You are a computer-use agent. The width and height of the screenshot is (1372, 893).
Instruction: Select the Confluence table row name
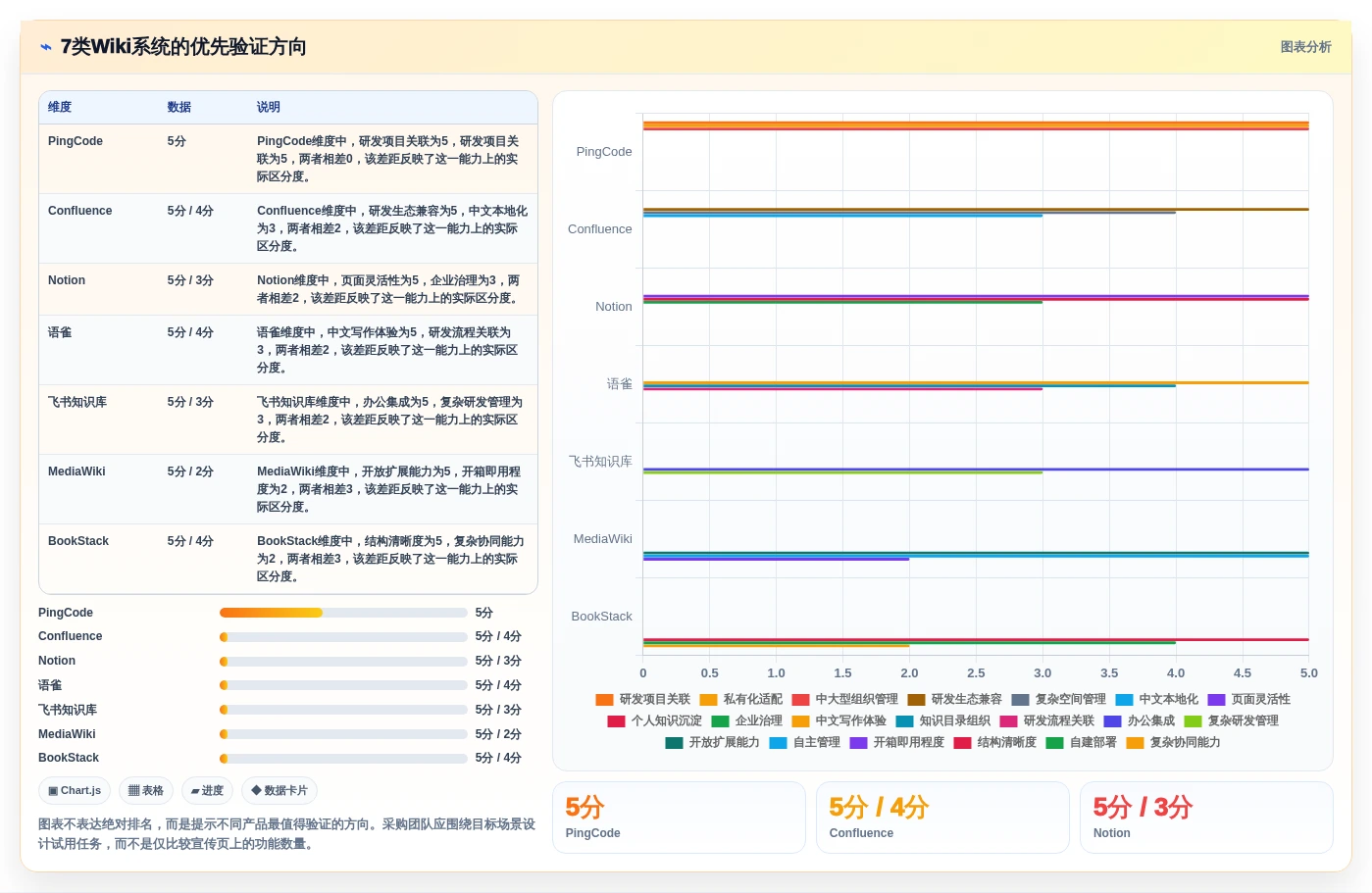pyautogui.click(x=80, y=211)
